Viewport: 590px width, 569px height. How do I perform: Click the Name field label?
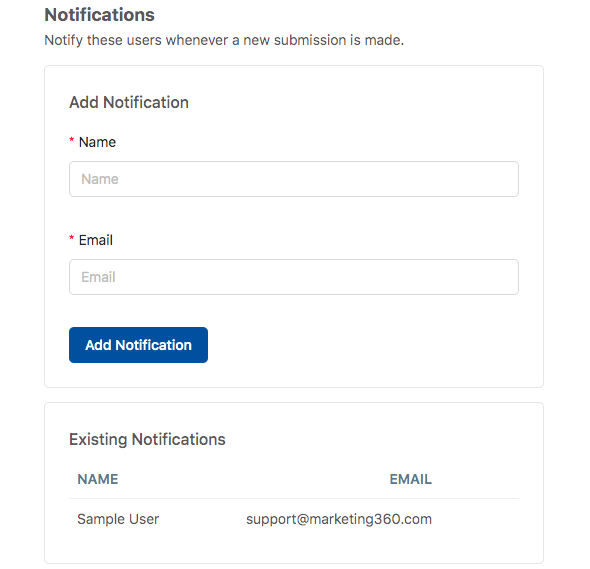(x=97, y=142)
